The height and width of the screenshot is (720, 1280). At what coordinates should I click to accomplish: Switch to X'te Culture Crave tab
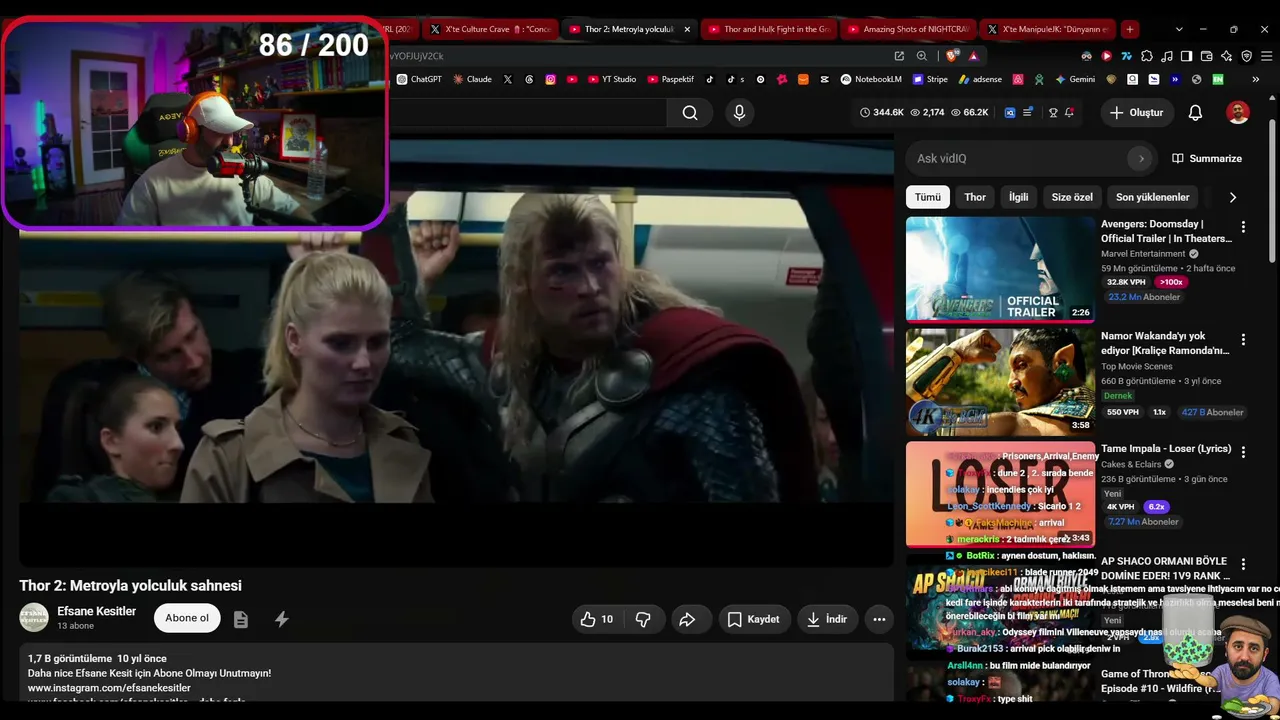point(490,29)
